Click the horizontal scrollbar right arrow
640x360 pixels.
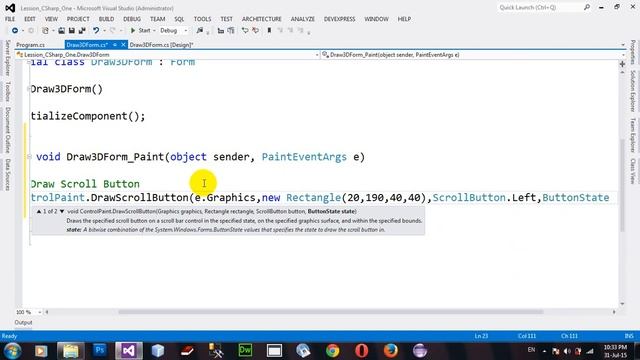pos(614,312)
